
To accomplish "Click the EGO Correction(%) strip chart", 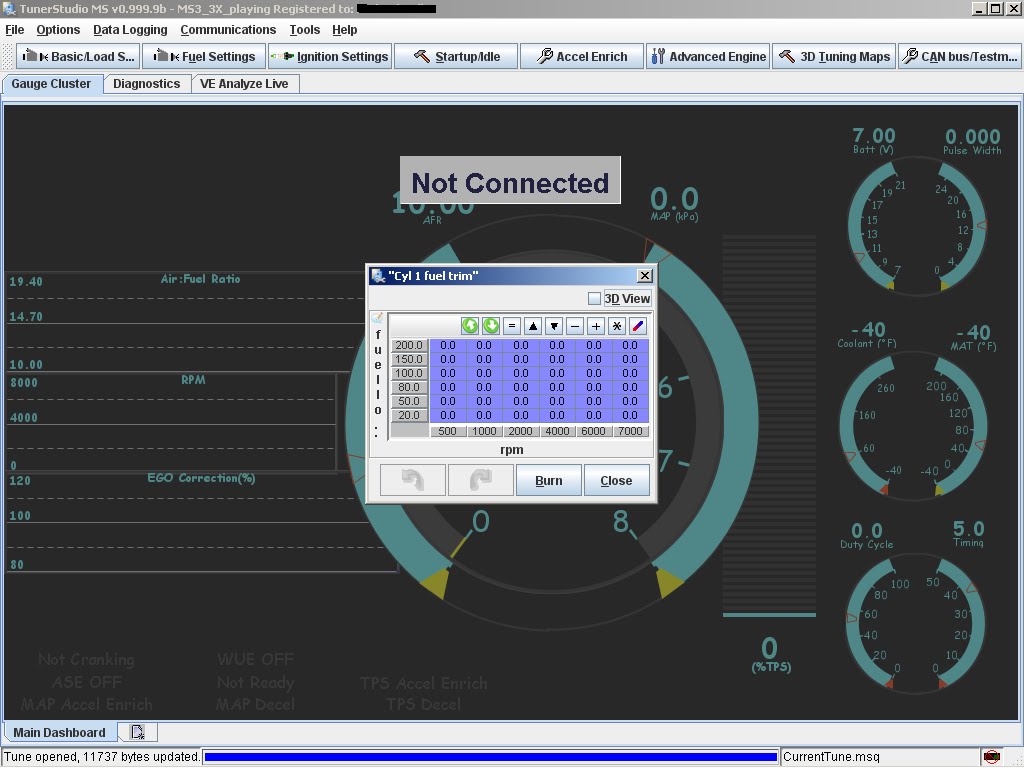I will tap(201, 522).
